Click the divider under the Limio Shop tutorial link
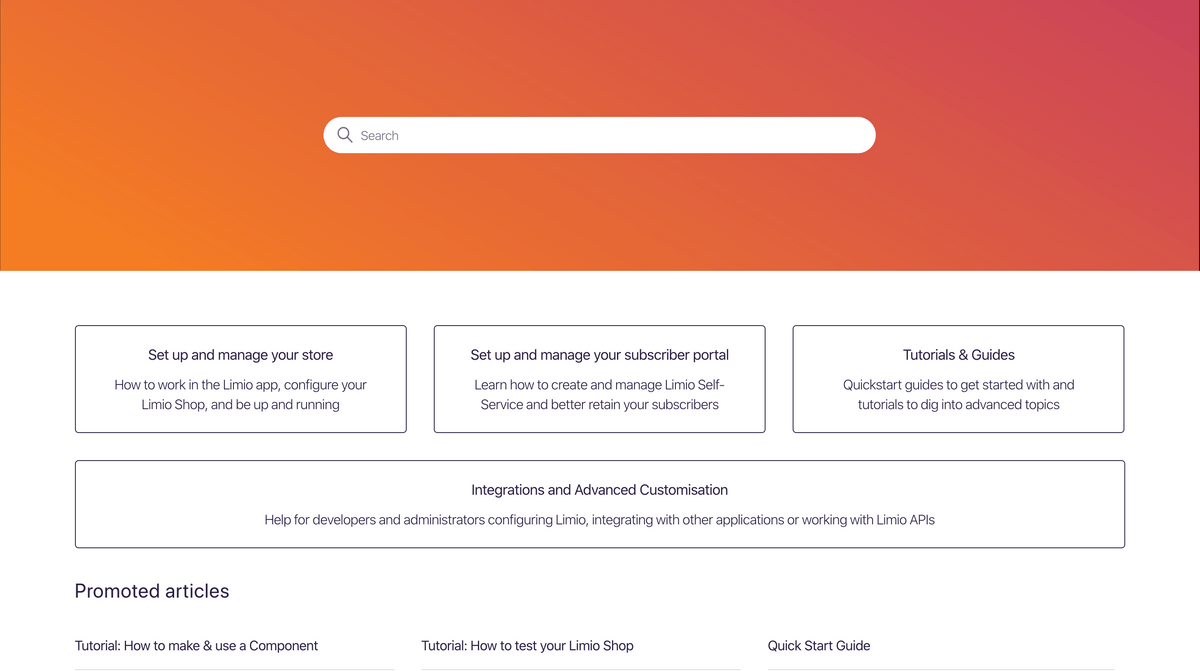 (581, 669)
